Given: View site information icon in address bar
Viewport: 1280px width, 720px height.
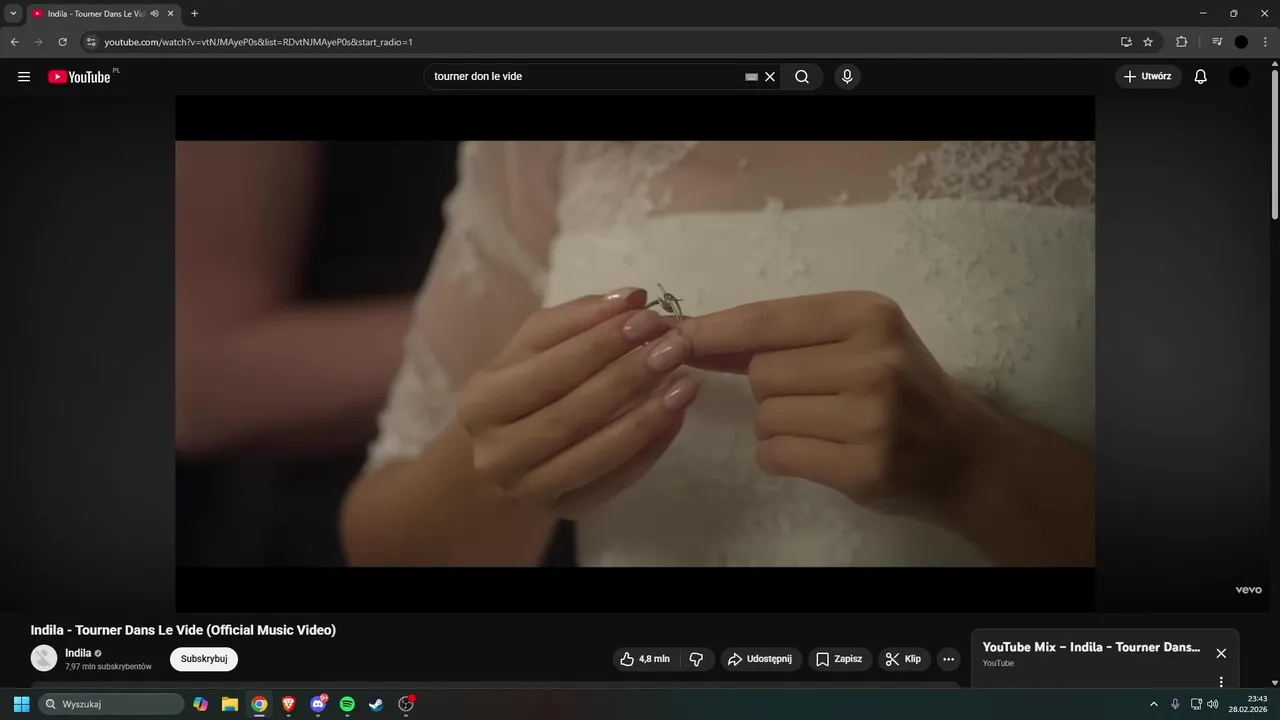Looking at the screenshot, I should point(91,42).
